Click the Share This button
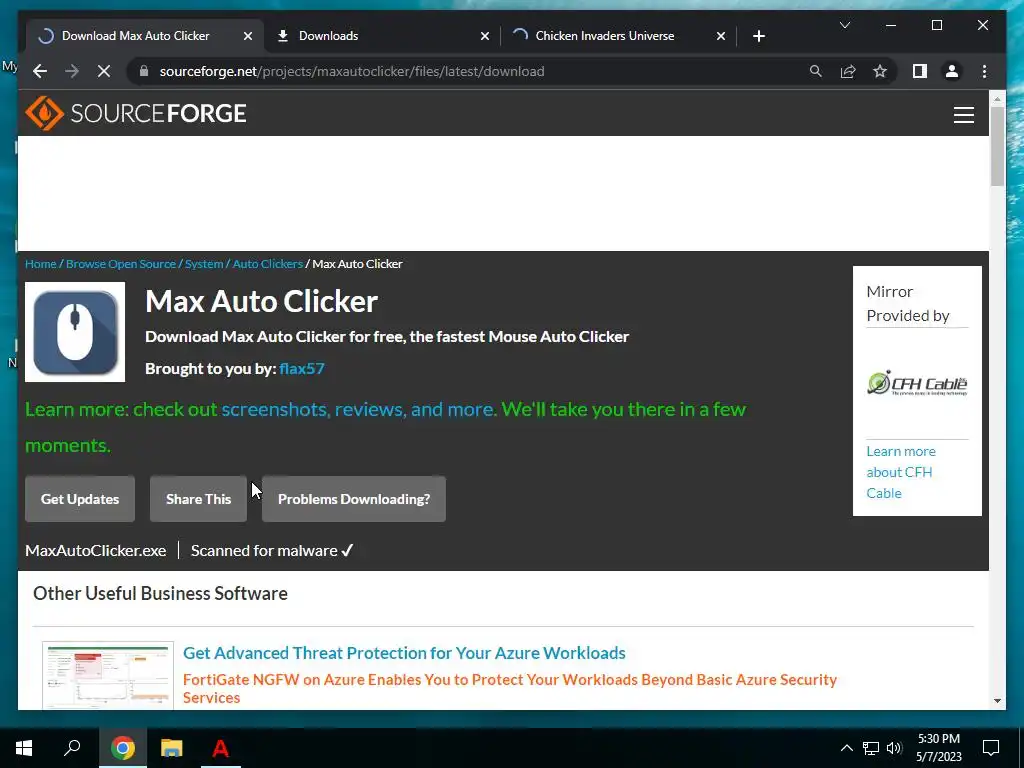Viewport: 1024px width, 768px height. pos(199,499)
